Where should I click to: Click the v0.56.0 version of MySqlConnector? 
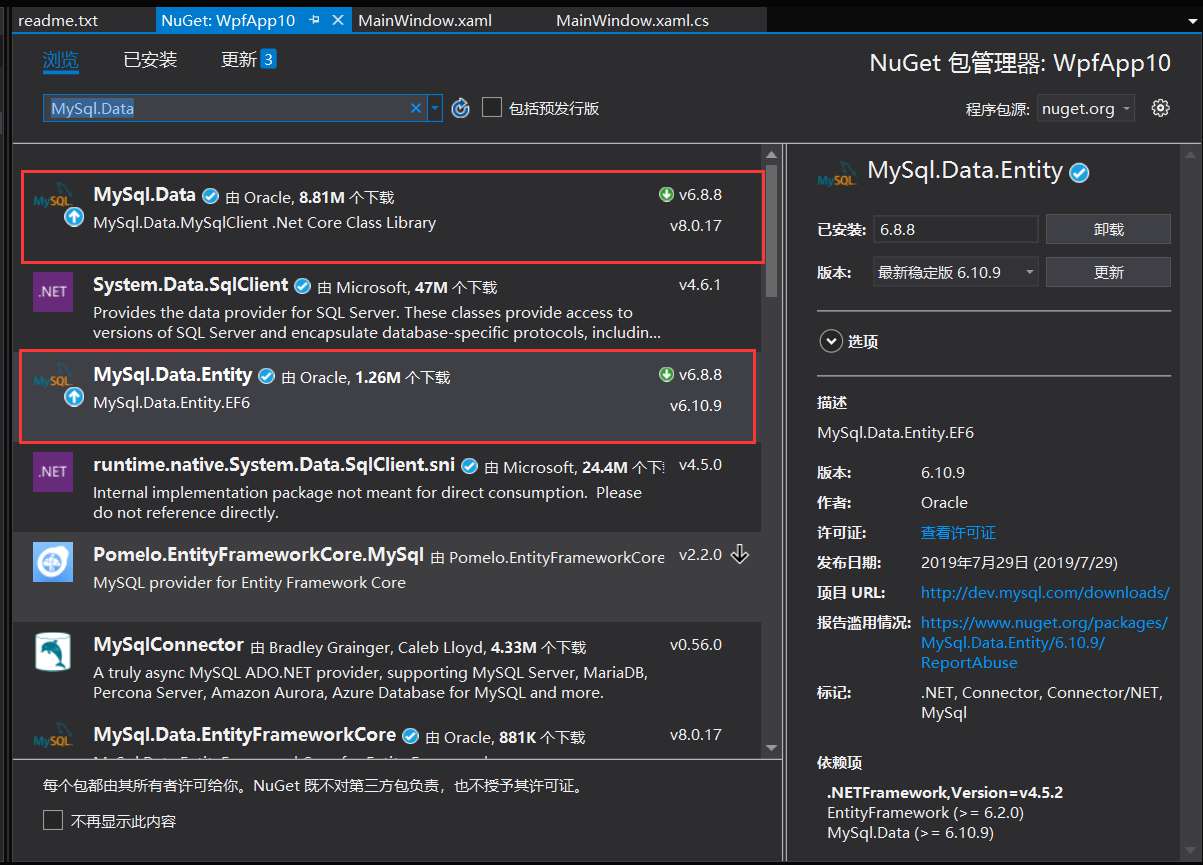696,645
